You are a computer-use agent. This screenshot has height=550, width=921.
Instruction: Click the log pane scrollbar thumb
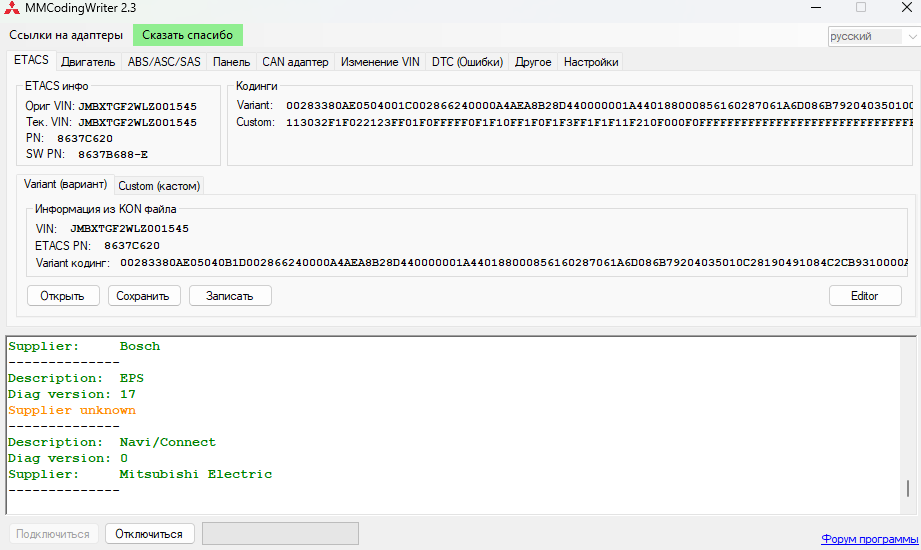pos(907,488)
